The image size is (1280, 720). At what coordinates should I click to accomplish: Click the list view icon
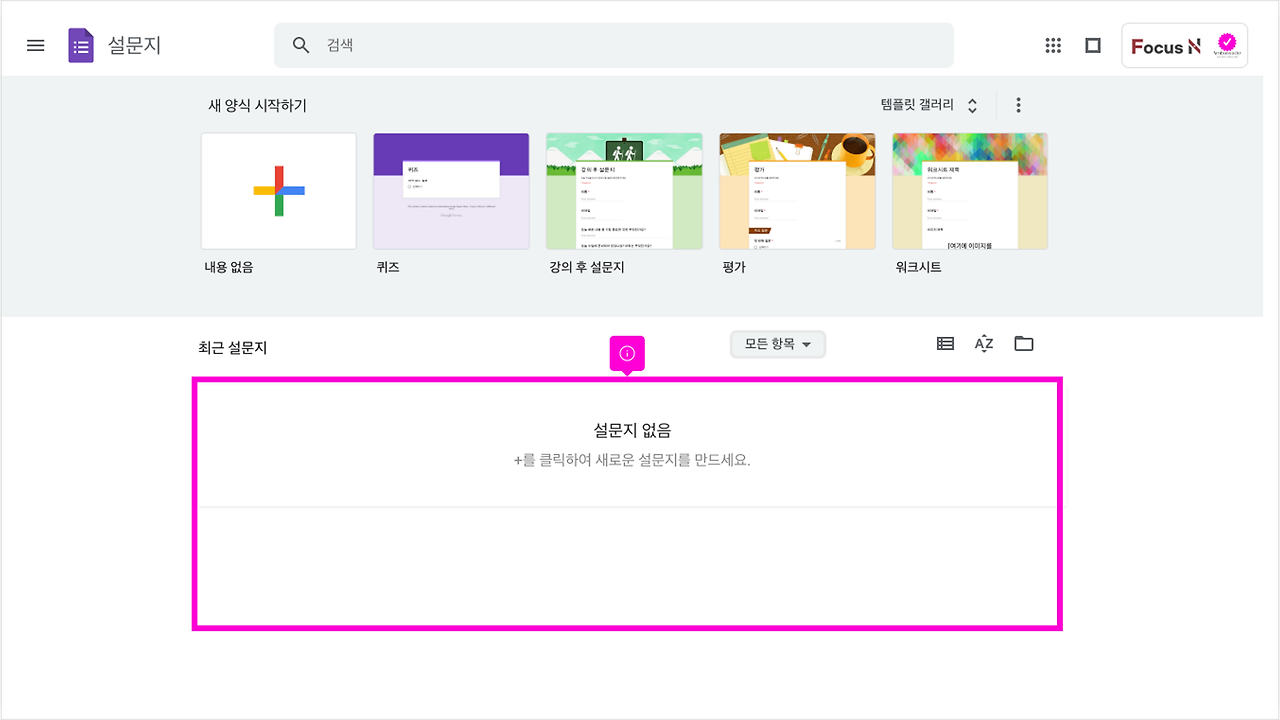pos(944,343)
